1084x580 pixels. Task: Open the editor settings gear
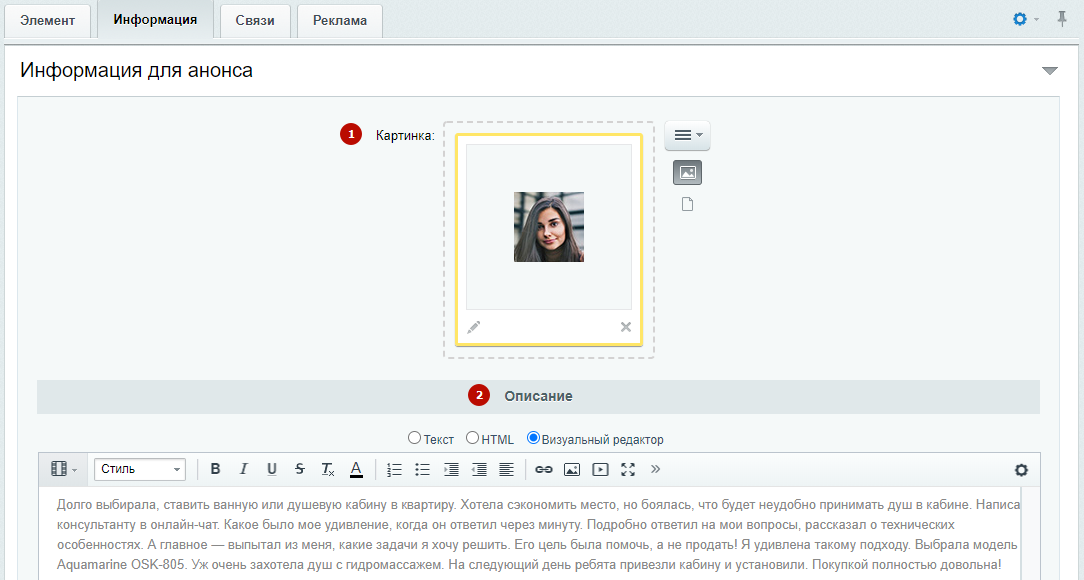click(1021, 470)
